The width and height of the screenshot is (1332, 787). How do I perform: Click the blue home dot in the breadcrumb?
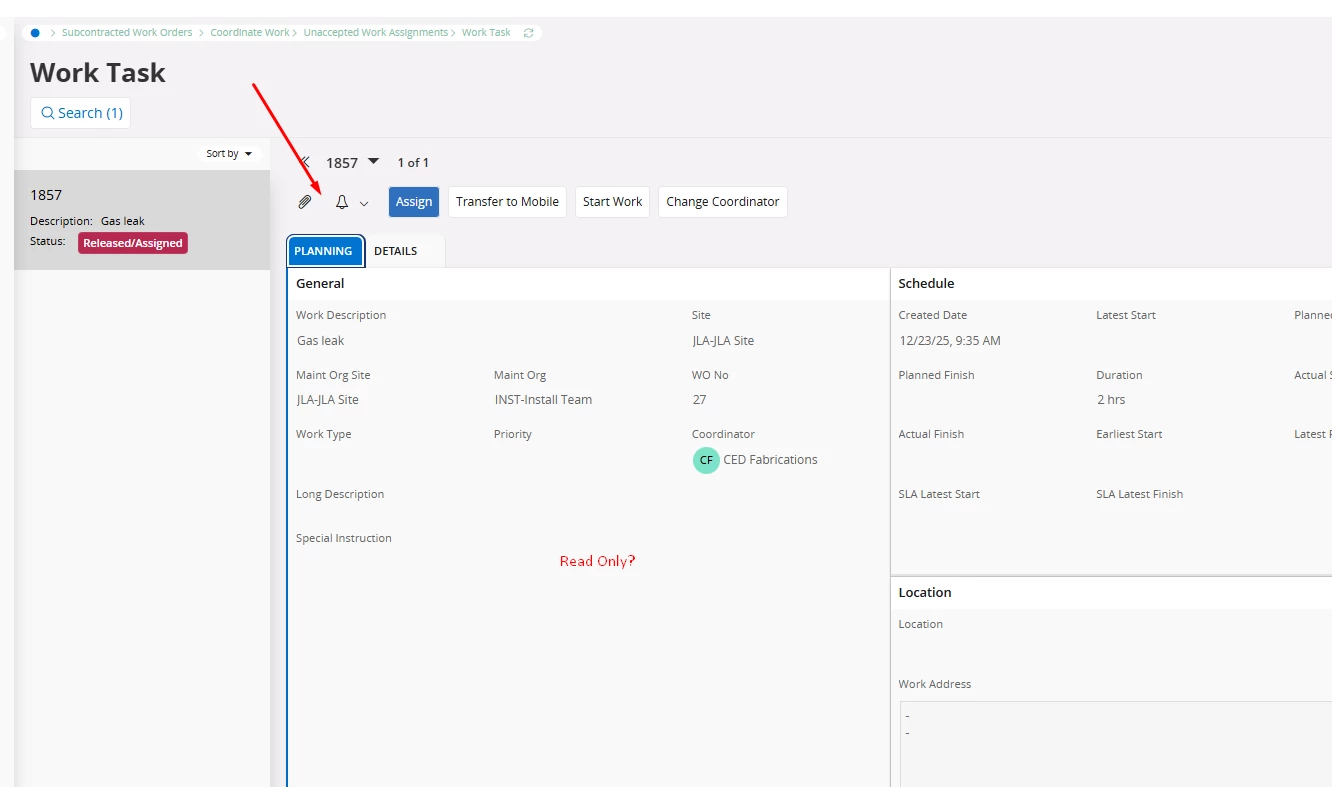(x=35, y=33)
